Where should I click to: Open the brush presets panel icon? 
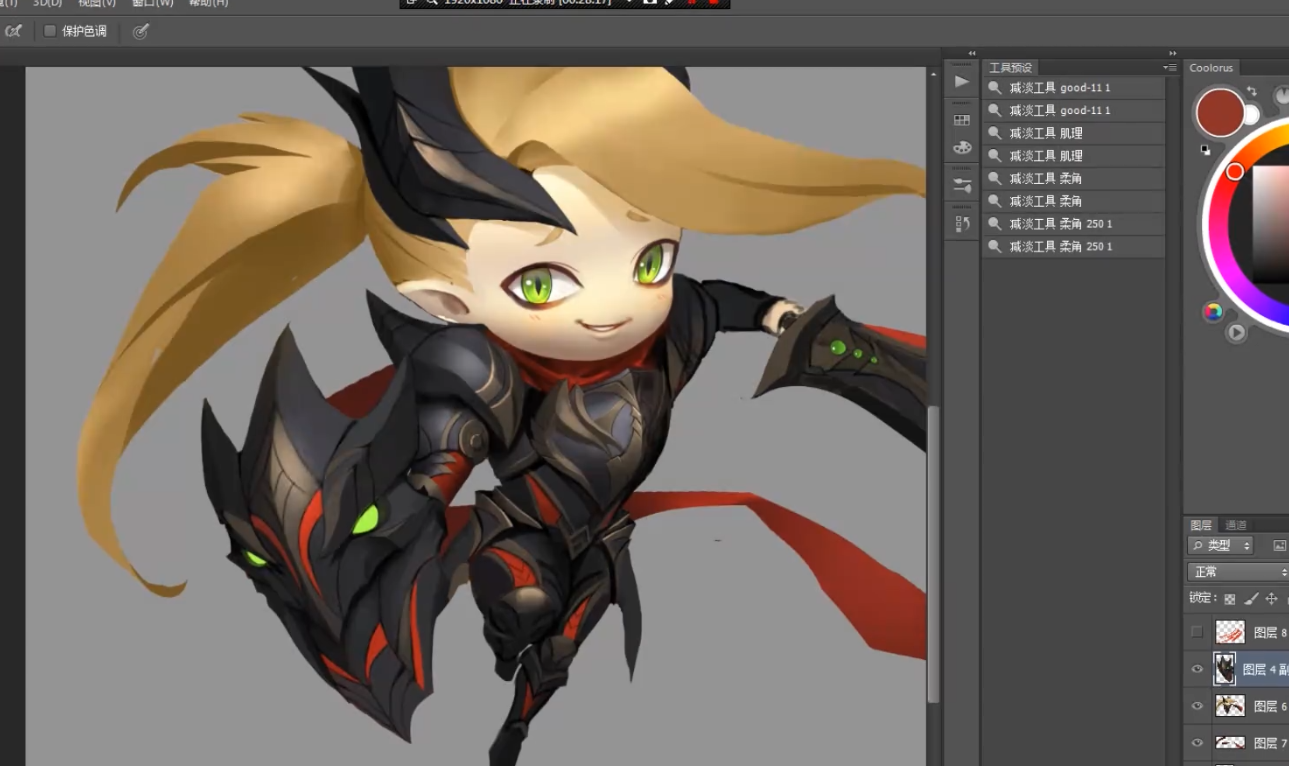tap(962, 186)
